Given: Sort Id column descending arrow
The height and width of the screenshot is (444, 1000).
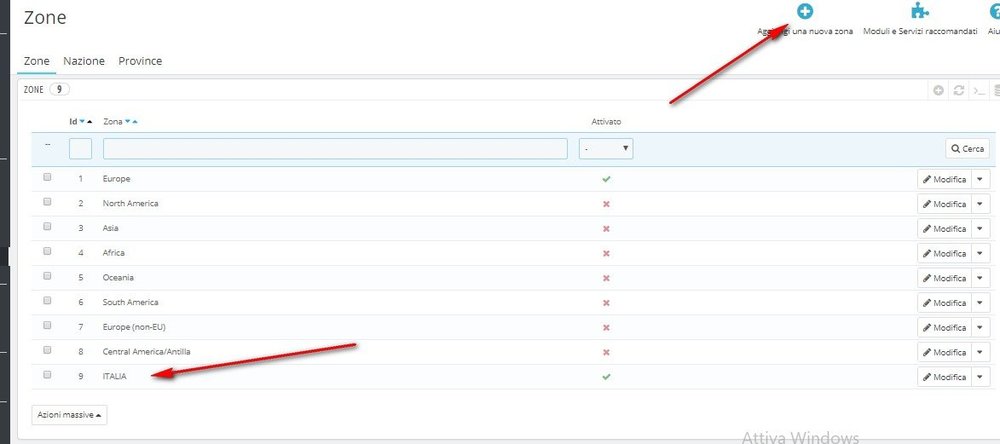Looking at the screenshot, I should tap(82, 121).
